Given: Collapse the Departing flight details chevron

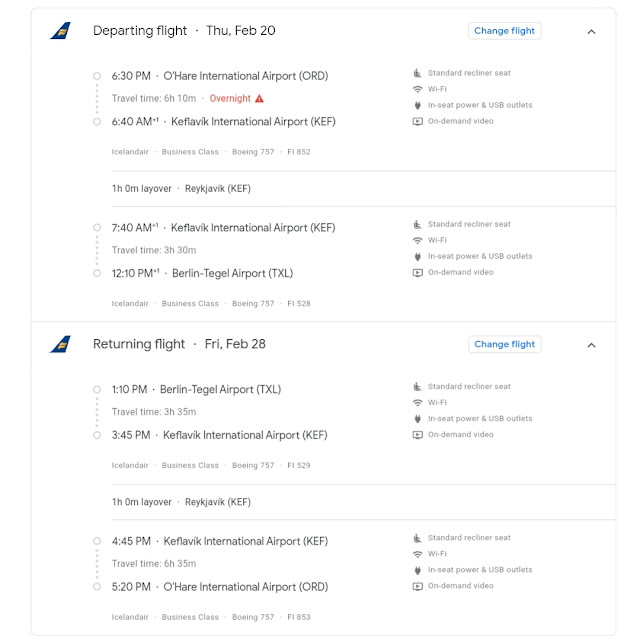Looking at the screenshot, I should tap(591, 31).
